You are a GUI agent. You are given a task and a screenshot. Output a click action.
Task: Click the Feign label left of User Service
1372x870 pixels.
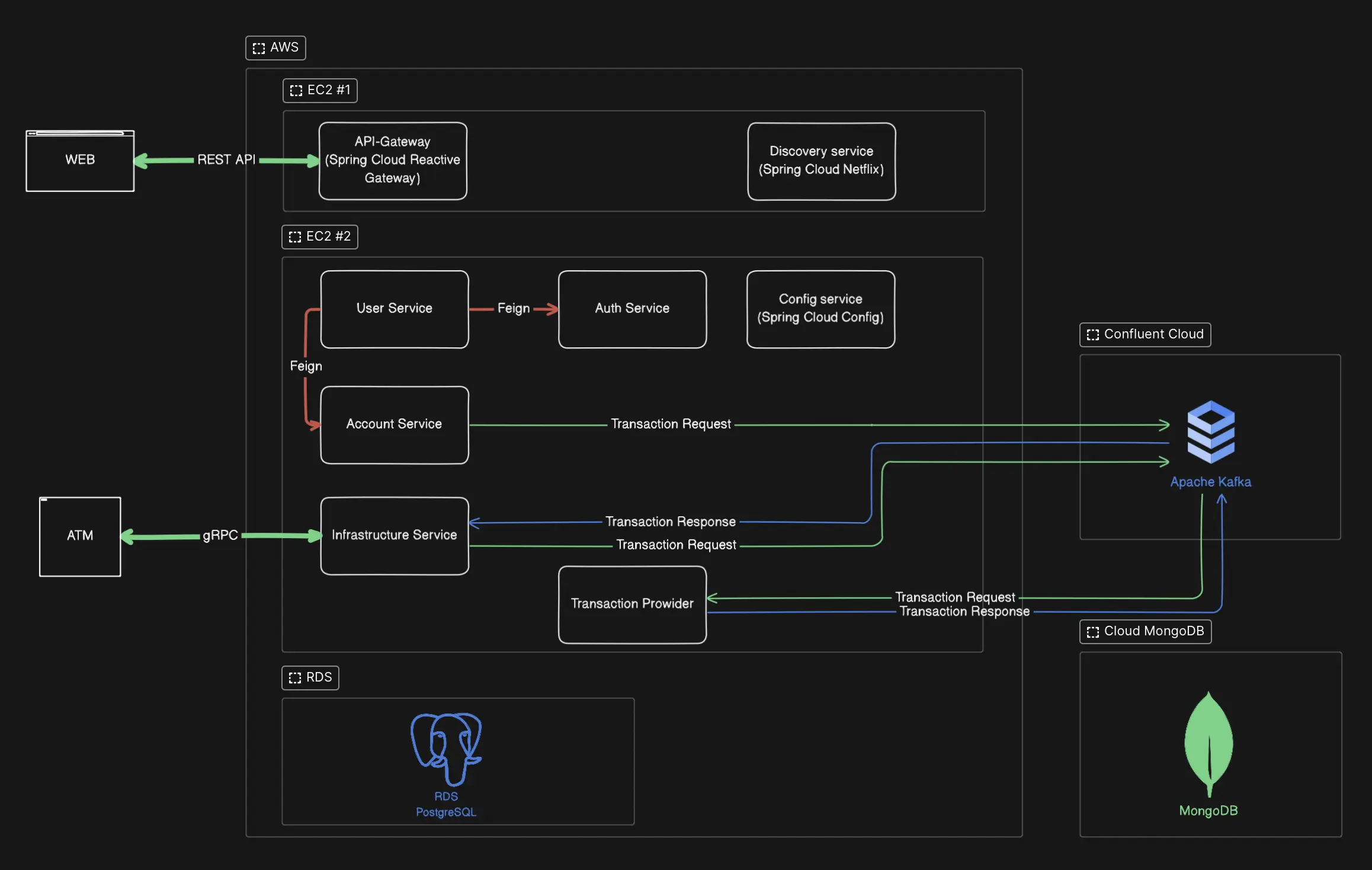306,366
